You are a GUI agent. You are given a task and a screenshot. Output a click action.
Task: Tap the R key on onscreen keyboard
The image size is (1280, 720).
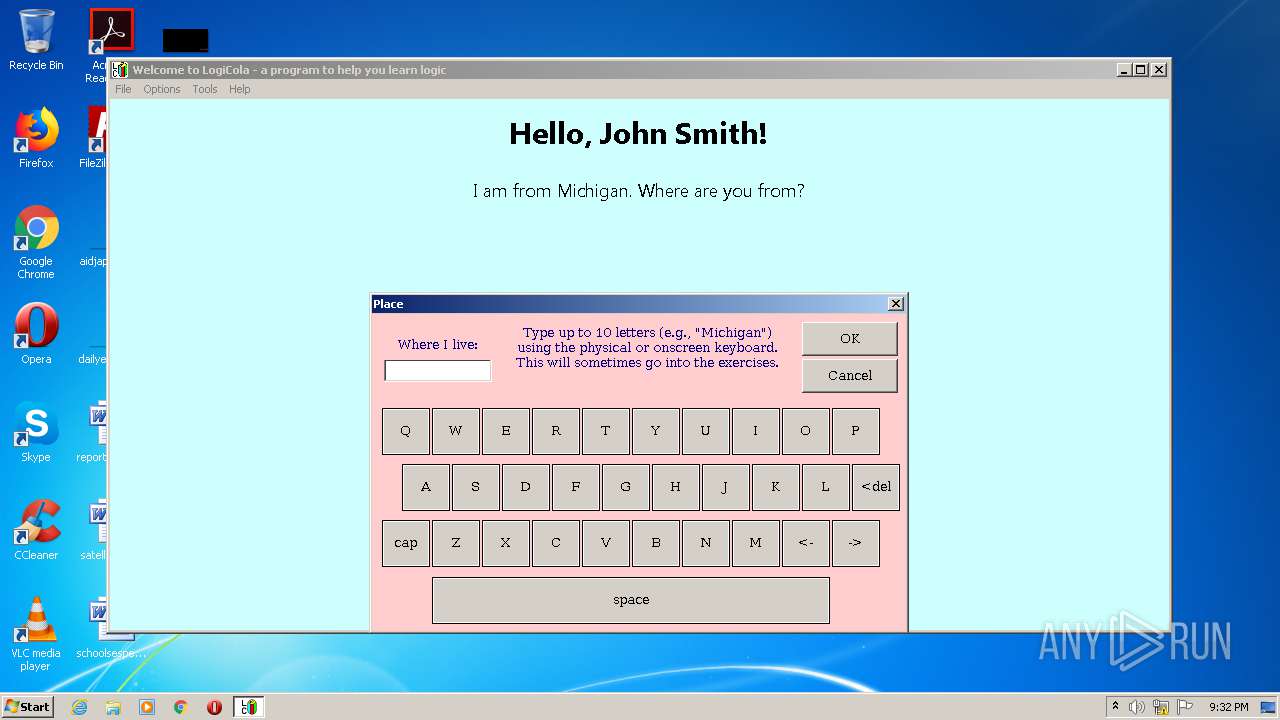pyautogui.click(x=556, y=431)
